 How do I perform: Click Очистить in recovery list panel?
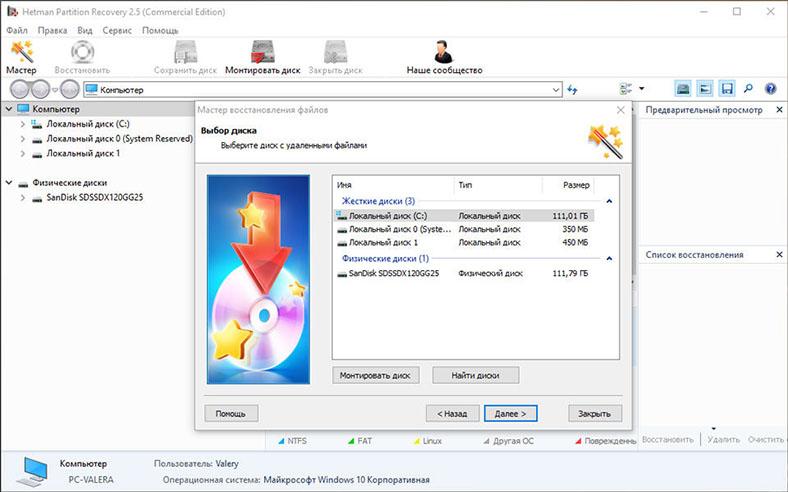tap(765, 440)
